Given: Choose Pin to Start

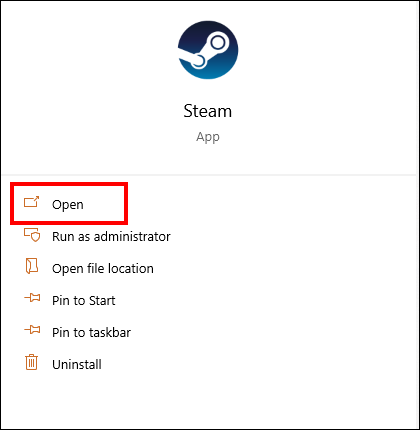Looking at the screenshot, I should coord(84,301).
